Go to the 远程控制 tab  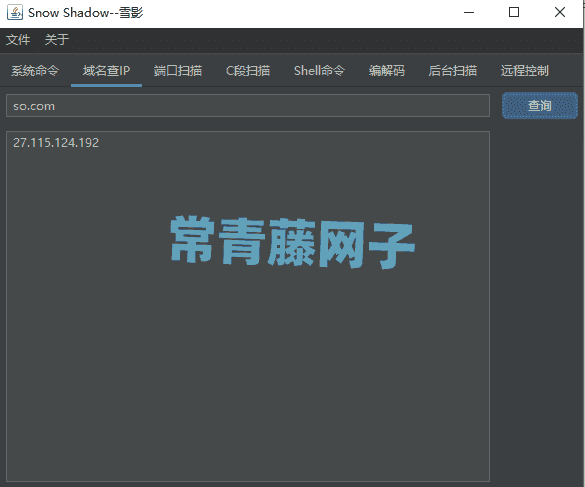pyautogui.click(x=525, y=71)
